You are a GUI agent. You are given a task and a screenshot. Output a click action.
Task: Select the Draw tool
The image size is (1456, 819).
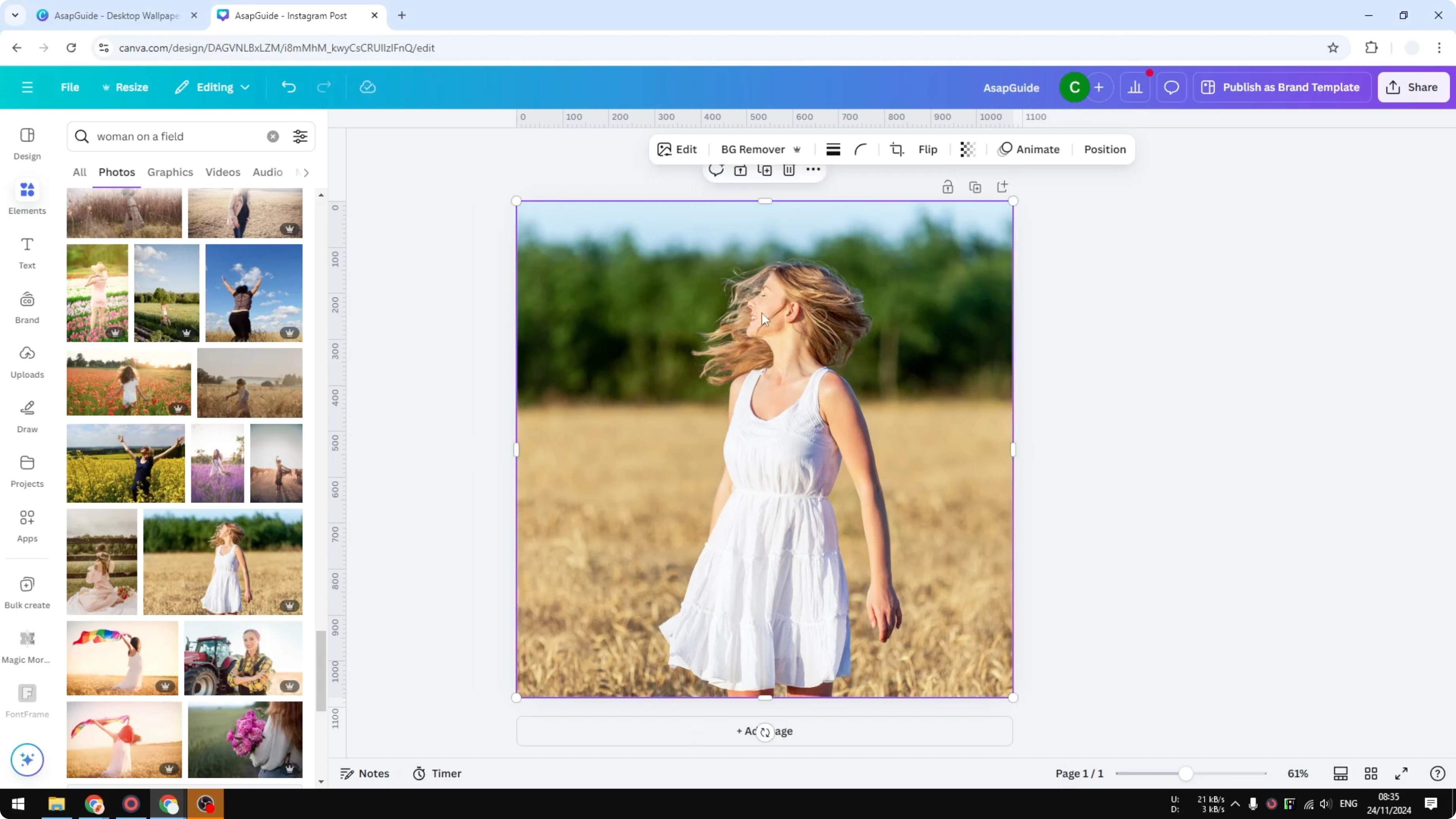click(x=27, y=416)
